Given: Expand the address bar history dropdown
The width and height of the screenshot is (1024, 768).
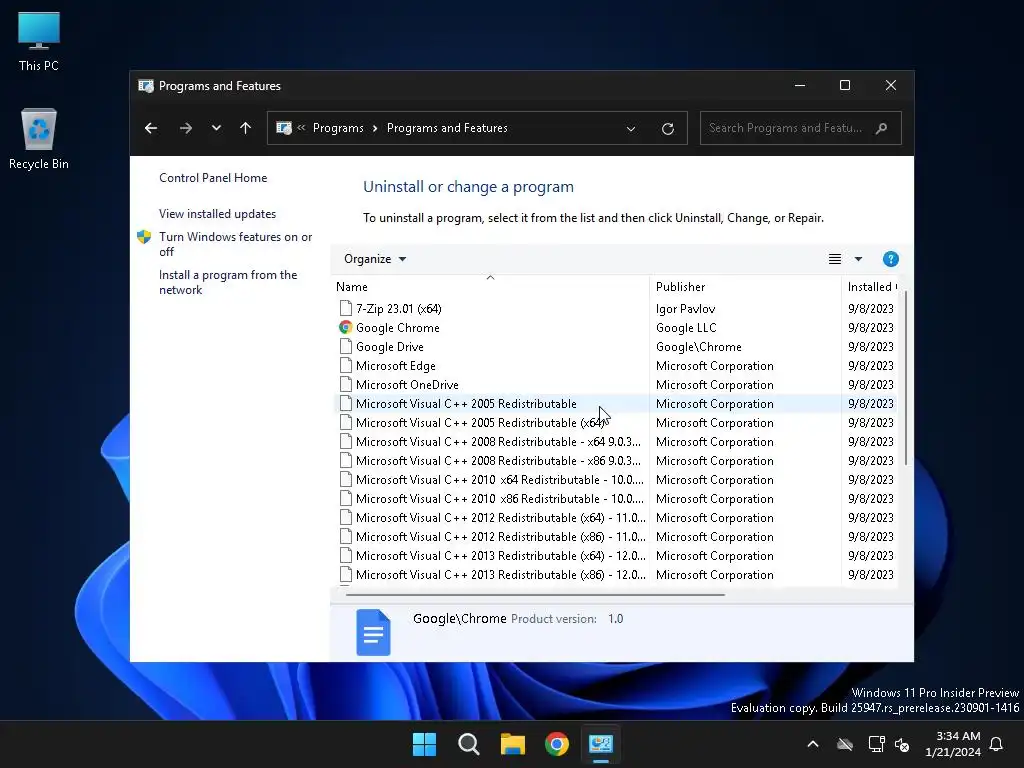Looking at the screenshot, I should (631, 129).
